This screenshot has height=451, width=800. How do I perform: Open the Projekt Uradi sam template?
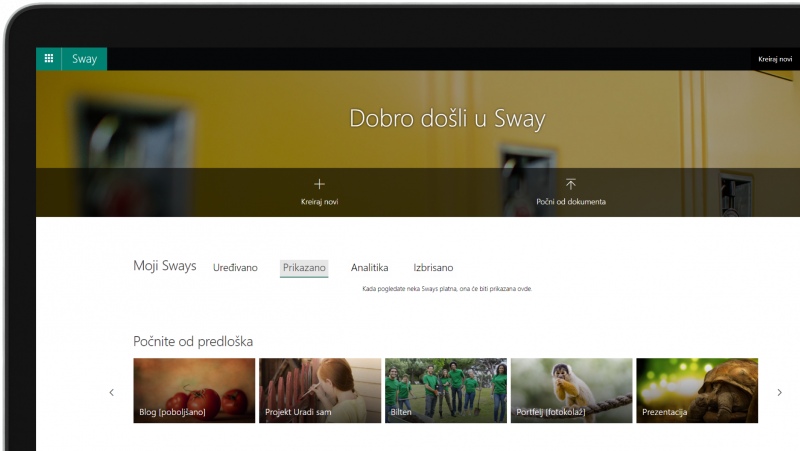(x=320, y=390)
